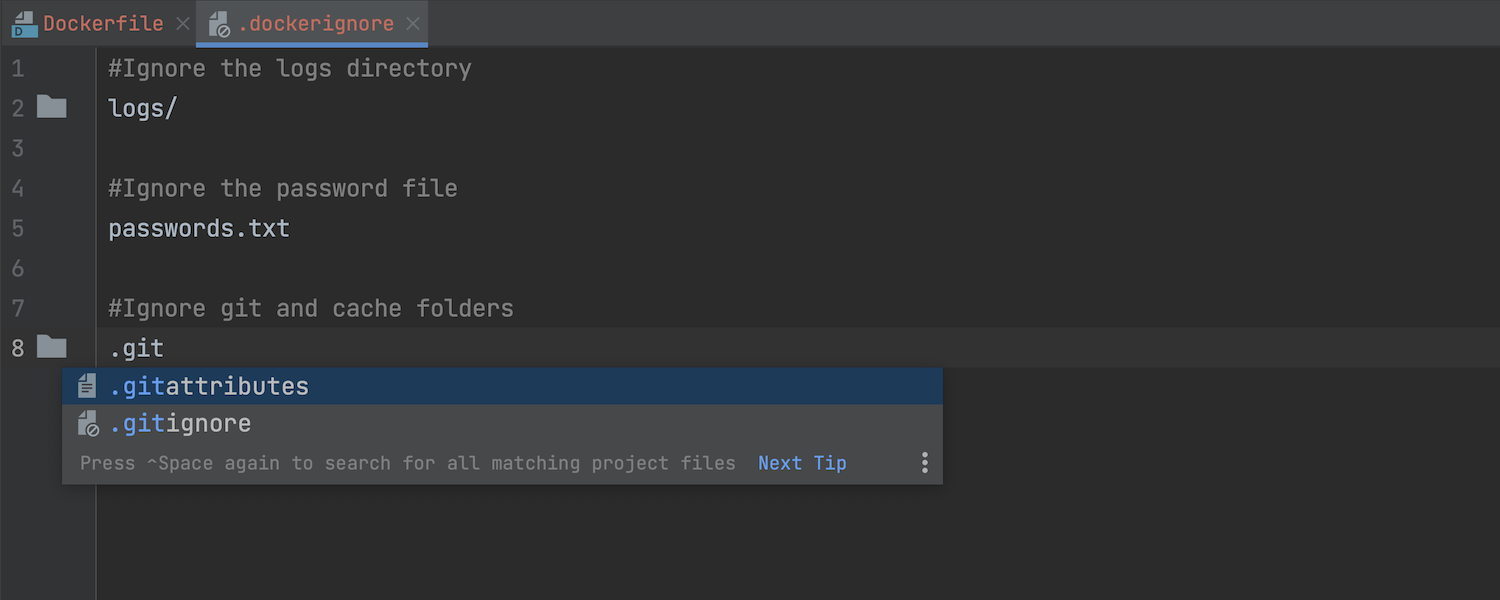
Task: Choose .gitattributes from the completion list
Action: [502, 386]
